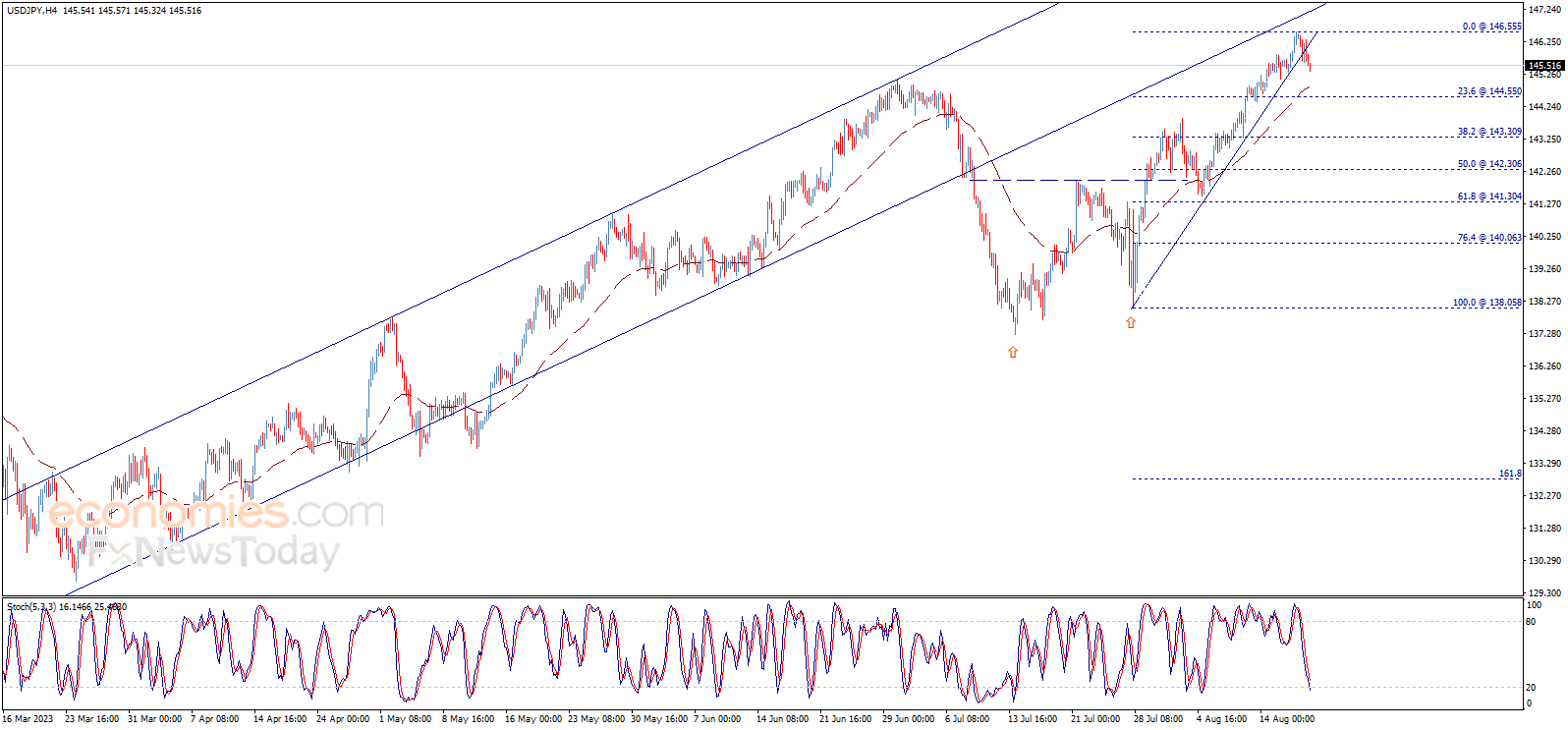Click the 28 Jul 08:00 time label

click(x=1158, y=719)
